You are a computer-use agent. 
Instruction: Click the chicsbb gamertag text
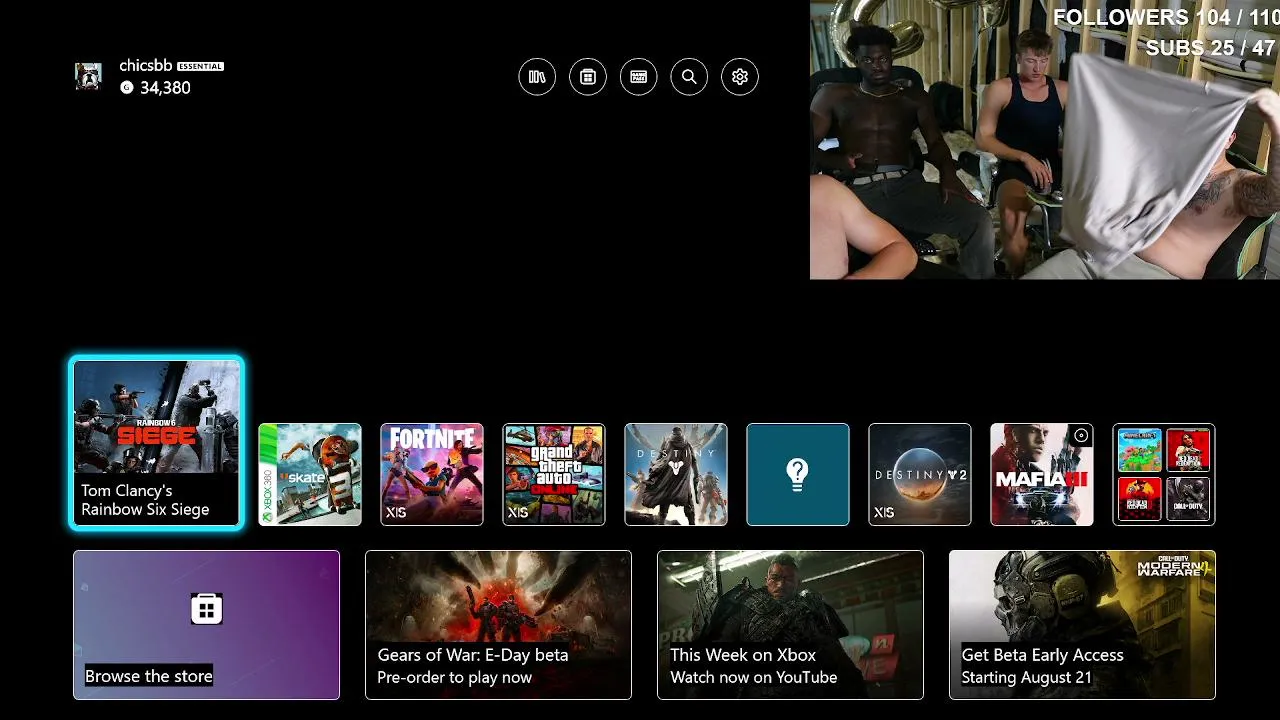tap(145, 66)
